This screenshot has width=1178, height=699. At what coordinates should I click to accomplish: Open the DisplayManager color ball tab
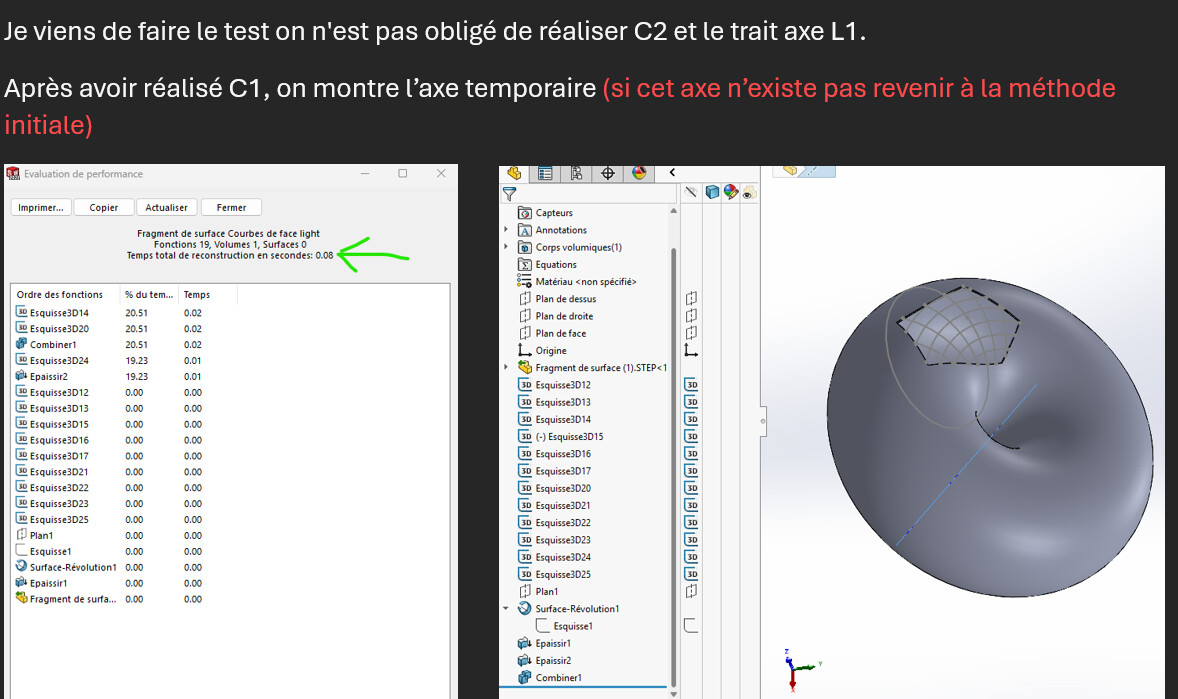(x=639, y=174)
